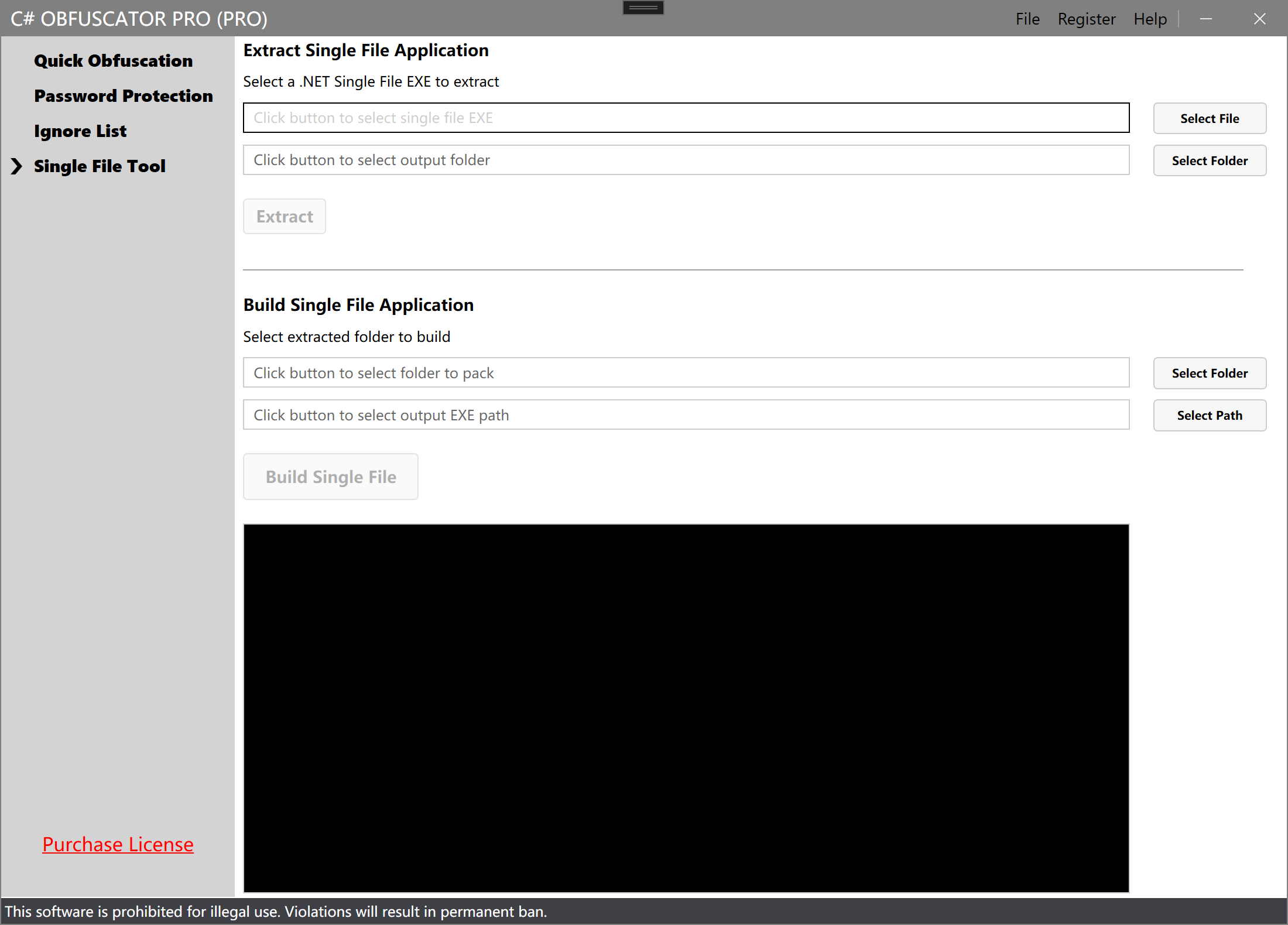
Task: Click the folder to pack input field
Action: [x=685, y=372]
